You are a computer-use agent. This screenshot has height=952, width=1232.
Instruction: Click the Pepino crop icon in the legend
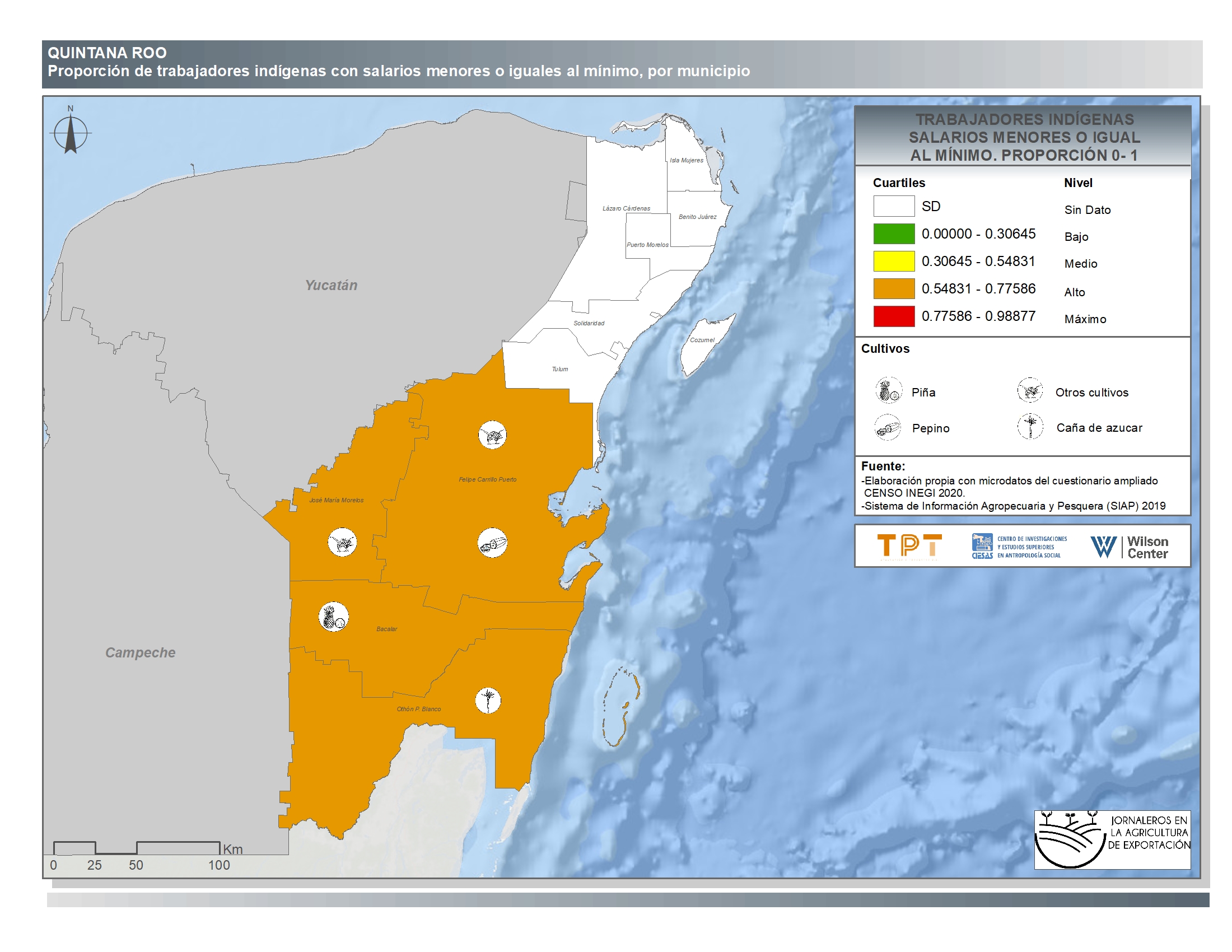[x=888, y=427]
